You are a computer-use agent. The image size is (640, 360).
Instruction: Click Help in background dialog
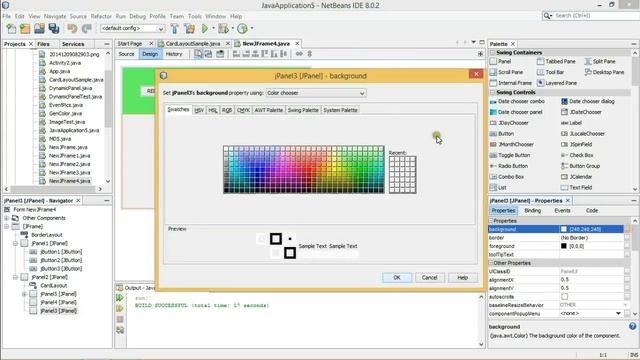(462, 278)
